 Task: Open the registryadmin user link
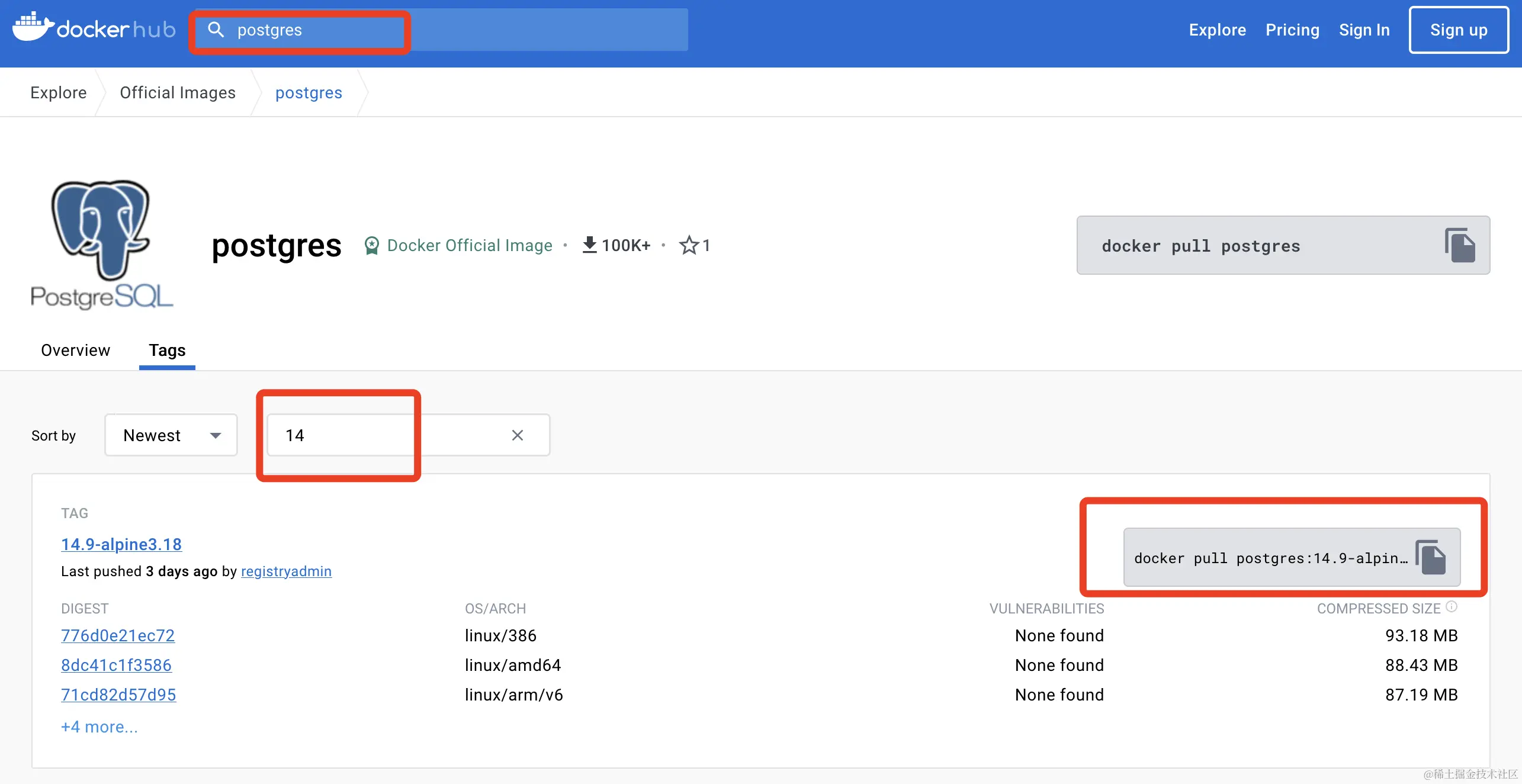[x=286, y=571]
